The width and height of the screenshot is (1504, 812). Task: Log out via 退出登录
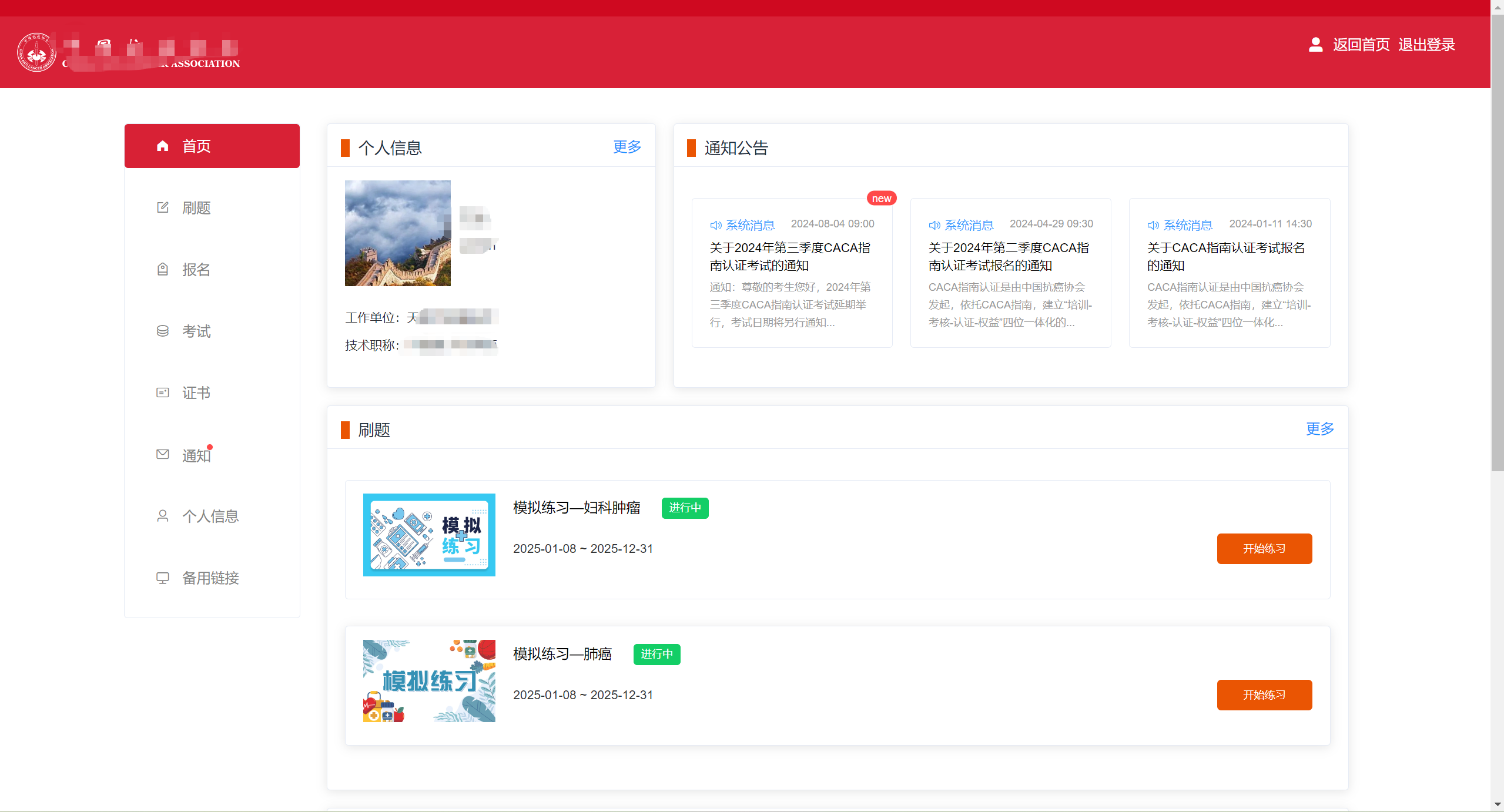tap(1426, 45)
